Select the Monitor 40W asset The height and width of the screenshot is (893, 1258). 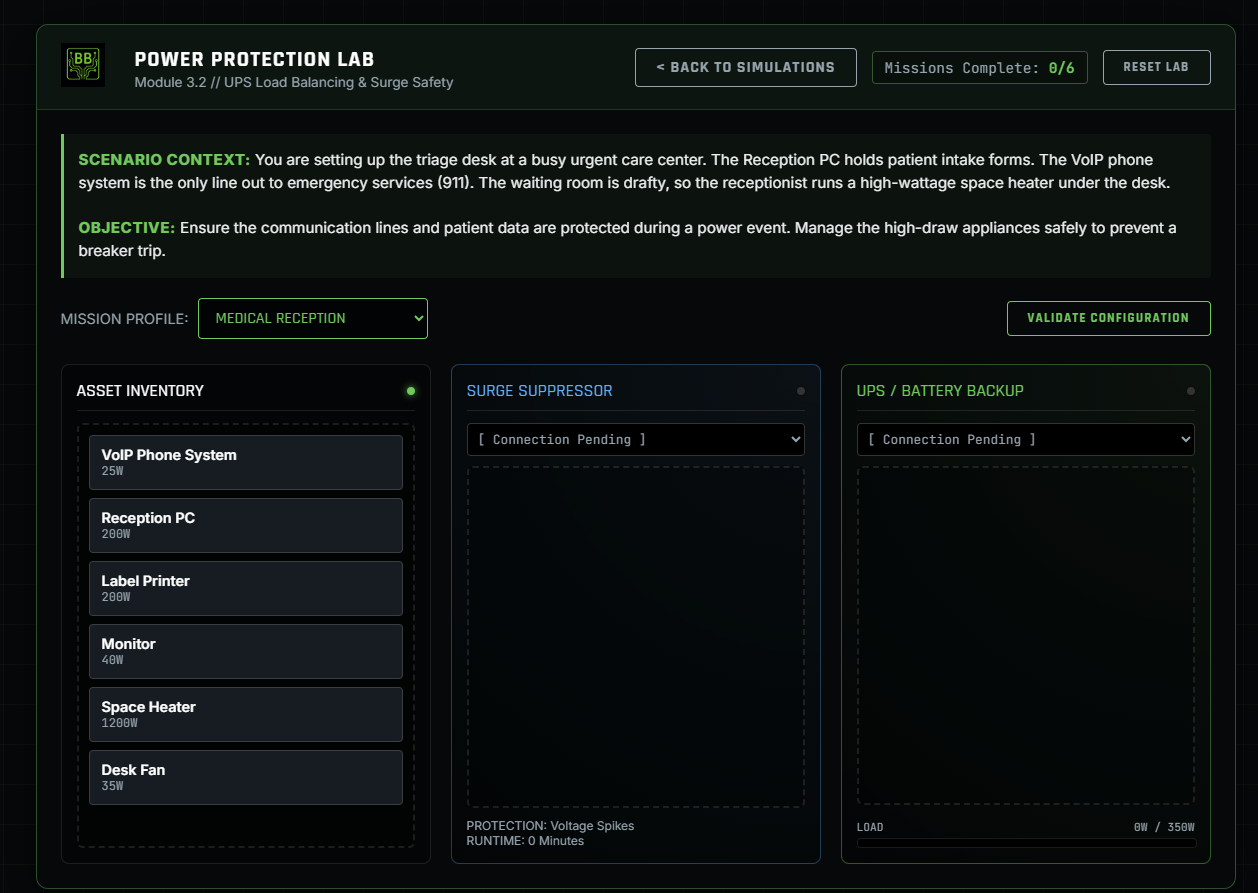[245, 651]
